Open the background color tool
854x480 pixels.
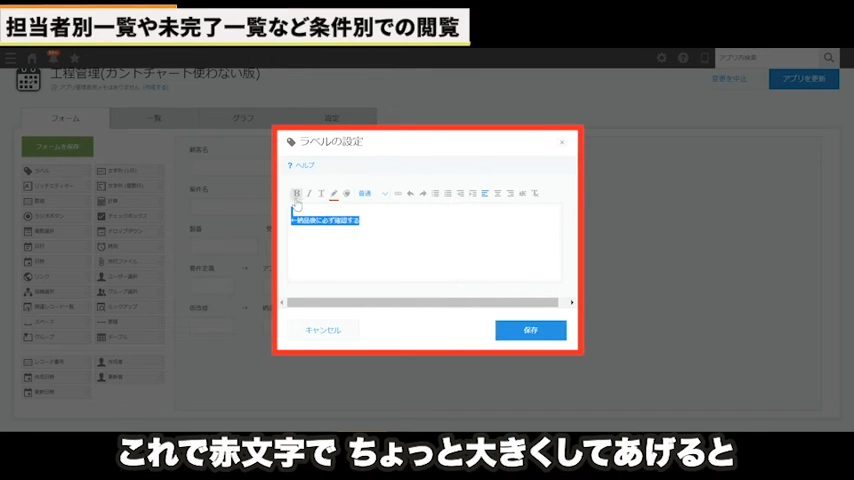point(346,193)
